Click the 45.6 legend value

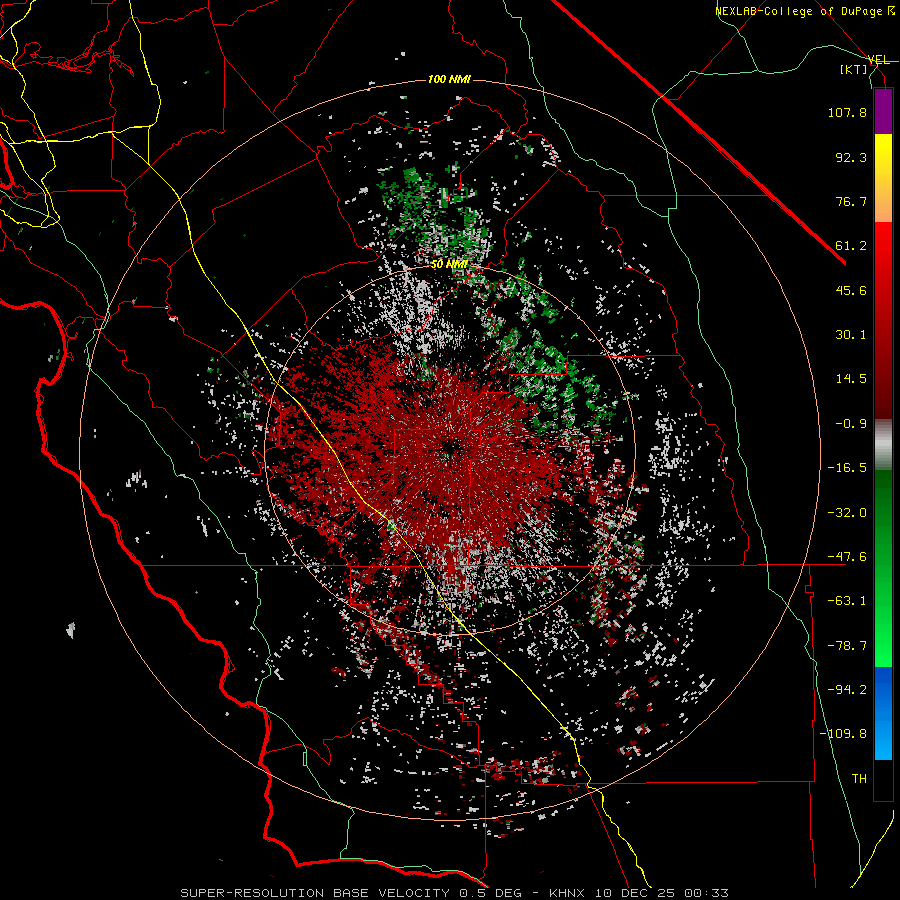point(851,290)
